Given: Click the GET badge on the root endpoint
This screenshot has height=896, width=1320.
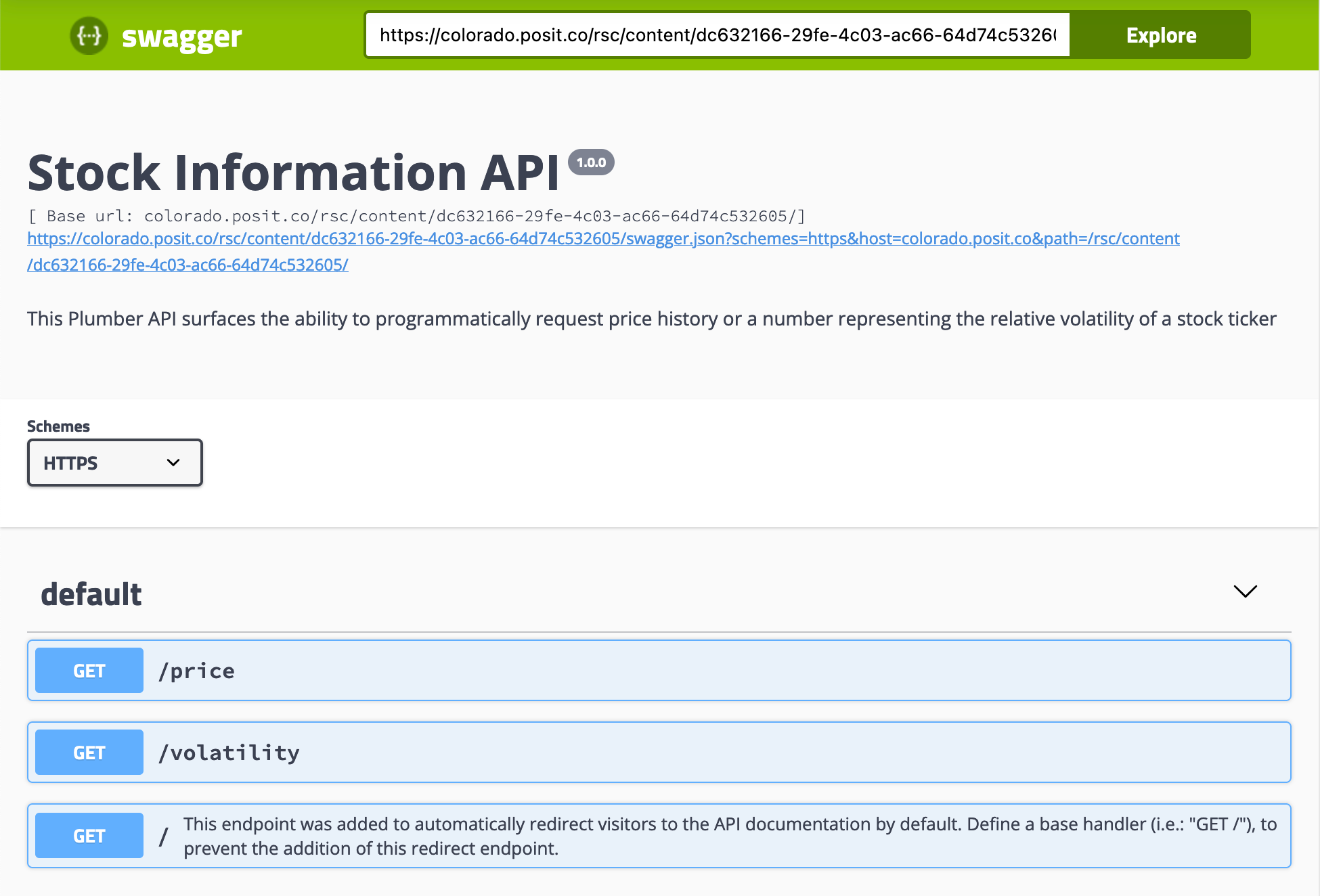Looking at the screenshot, I should point(89,835).
